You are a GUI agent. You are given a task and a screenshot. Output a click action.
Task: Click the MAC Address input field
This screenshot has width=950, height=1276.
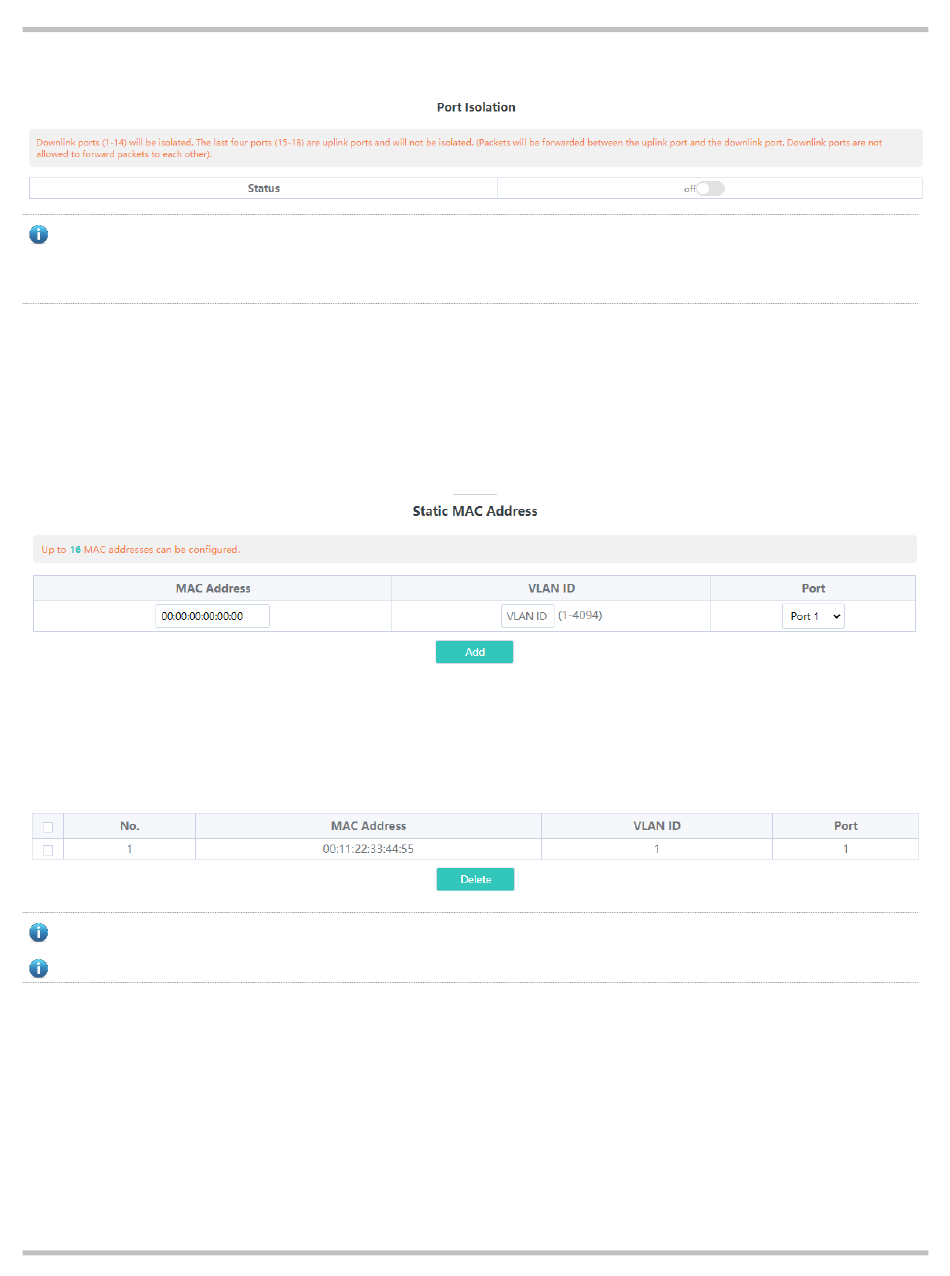click(x=212, y=616)
